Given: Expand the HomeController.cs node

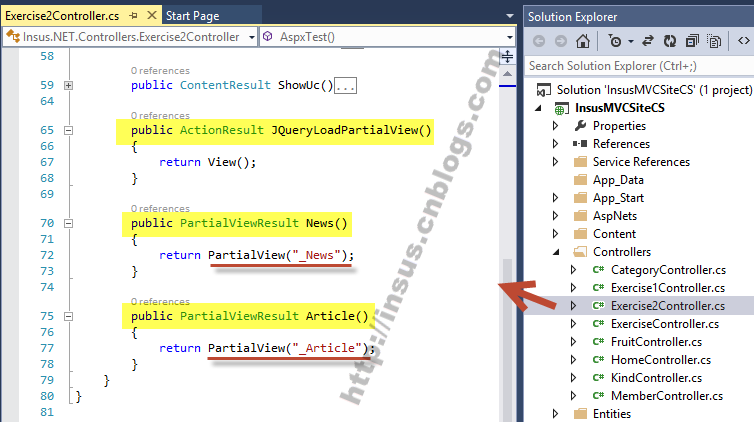Looking at the screenshot, I should [573, 360].
